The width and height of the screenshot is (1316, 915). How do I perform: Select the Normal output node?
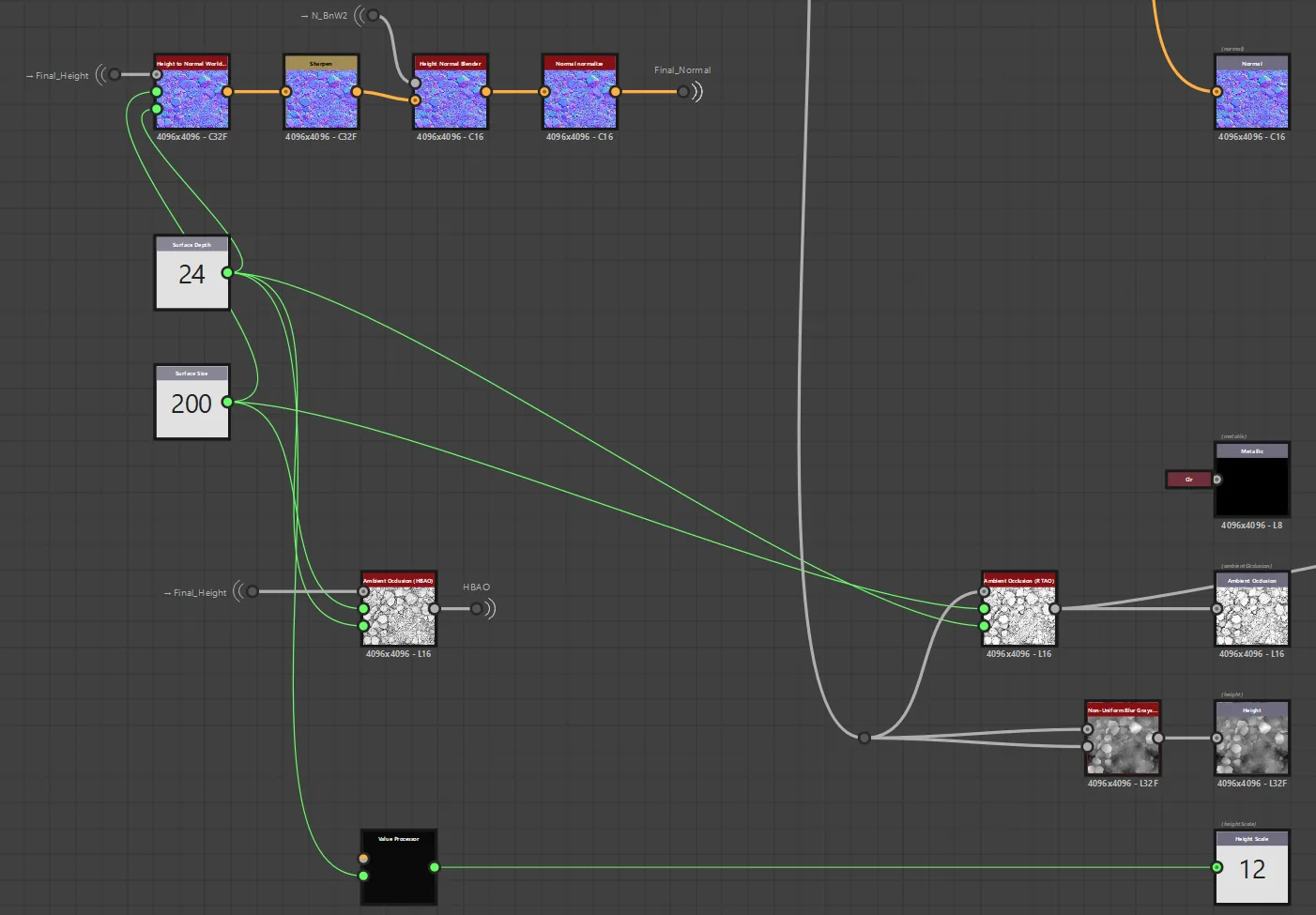click(1252, 92)
